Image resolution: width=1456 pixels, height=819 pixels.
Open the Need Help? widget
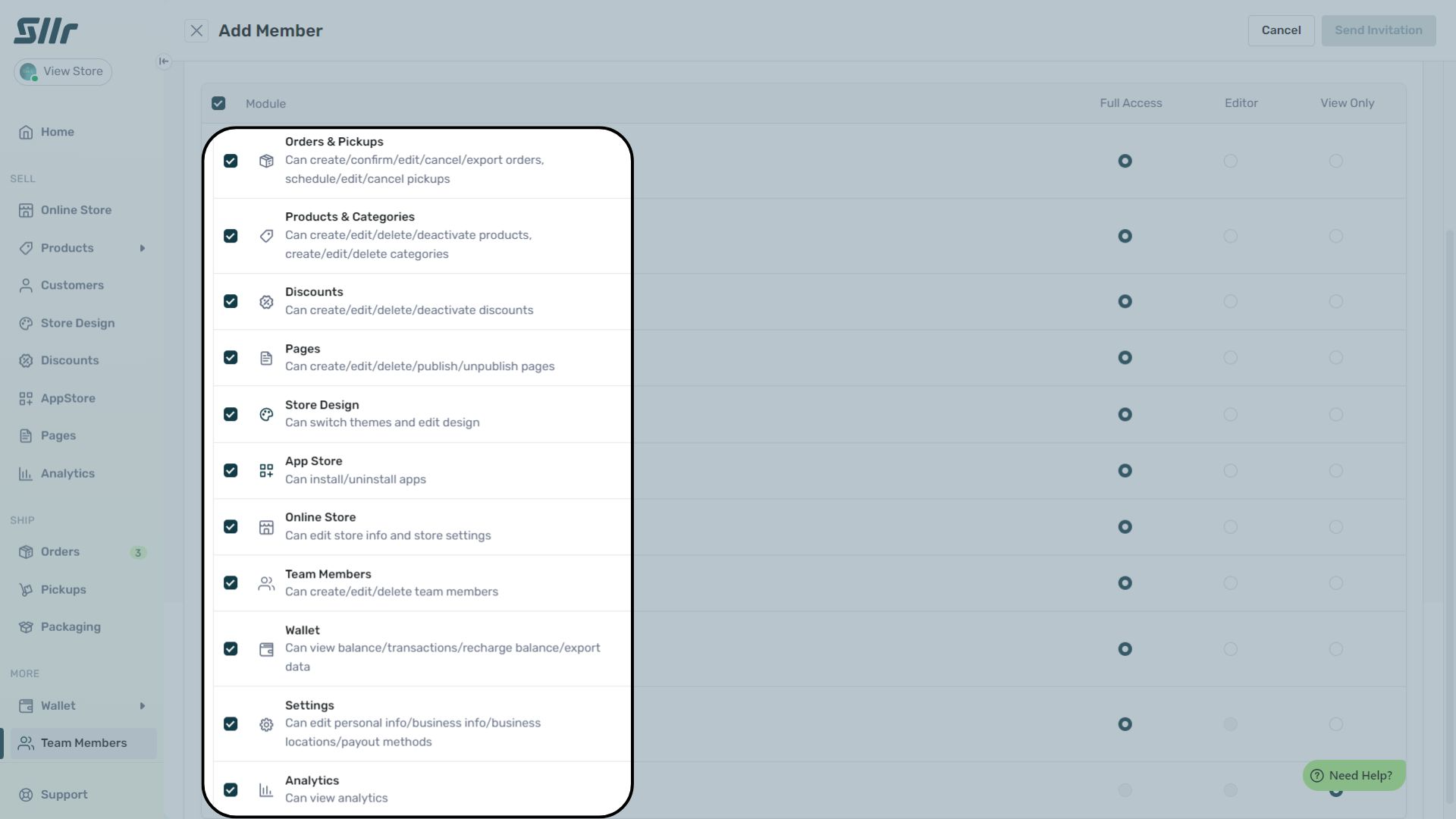point(1353,776)
